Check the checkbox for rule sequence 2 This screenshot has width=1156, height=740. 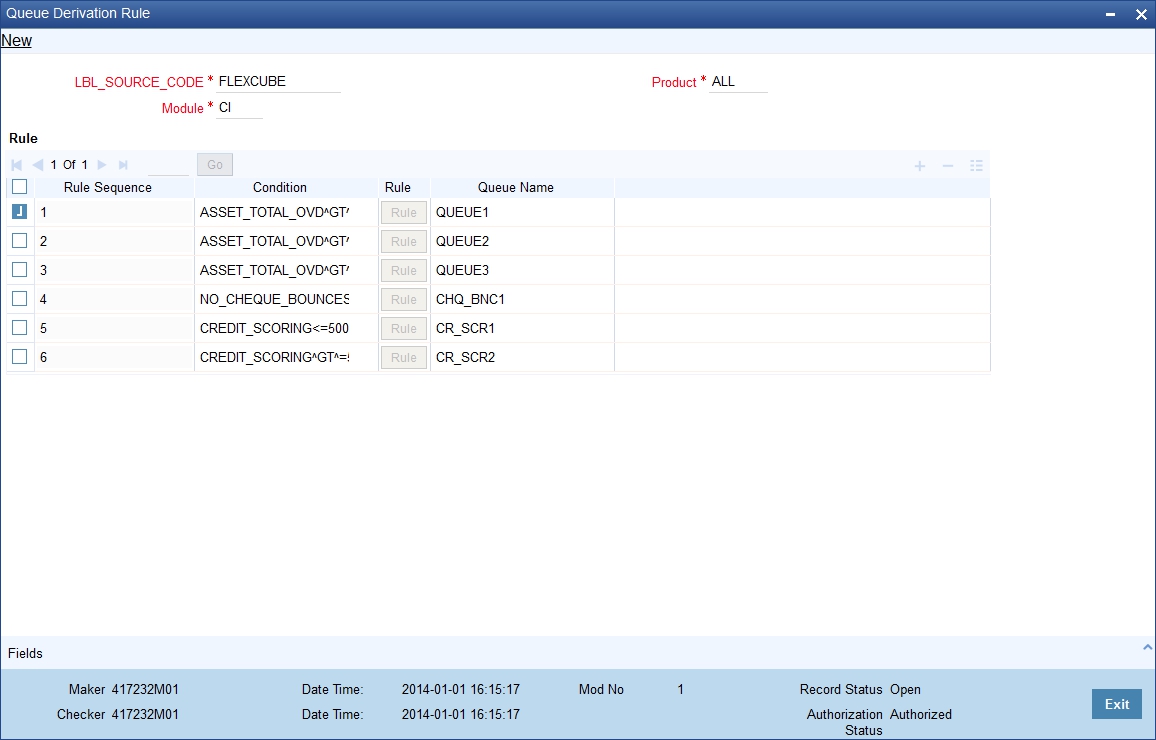[20, 240]
